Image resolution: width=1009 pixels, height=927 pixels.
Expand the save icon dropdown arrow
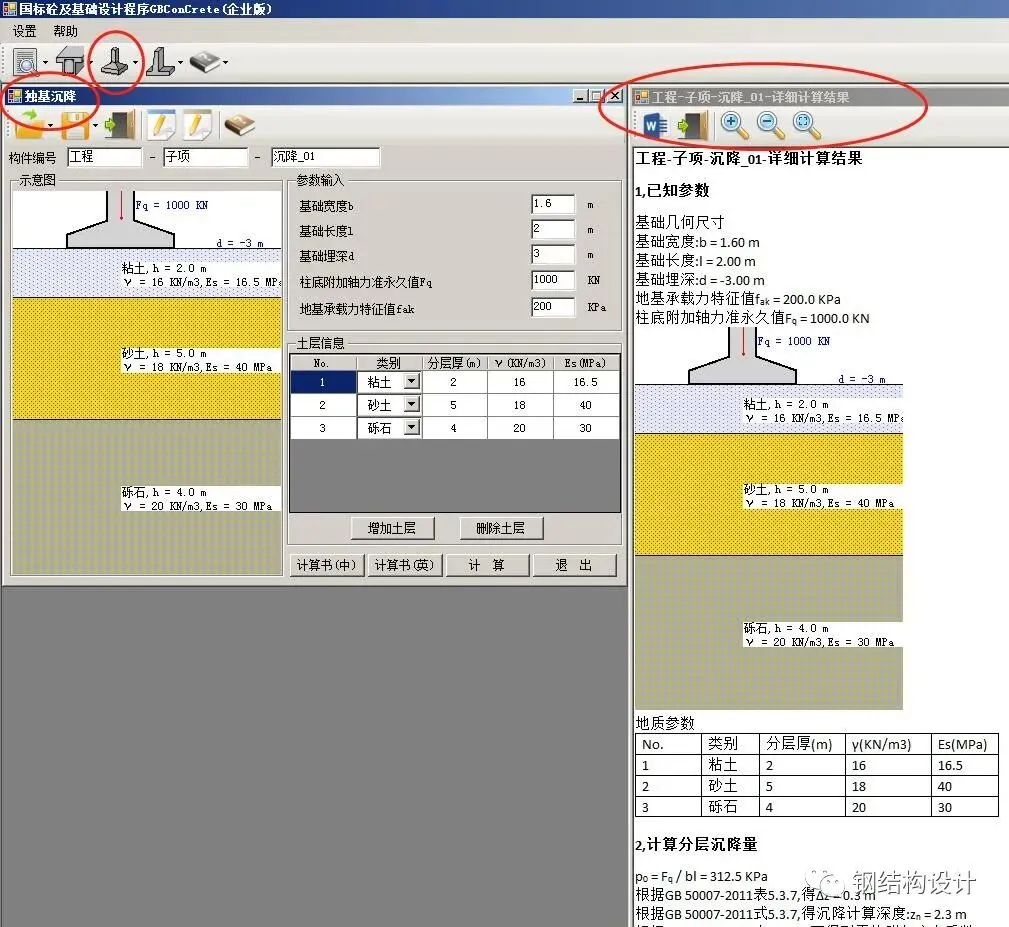pos(95,125)
